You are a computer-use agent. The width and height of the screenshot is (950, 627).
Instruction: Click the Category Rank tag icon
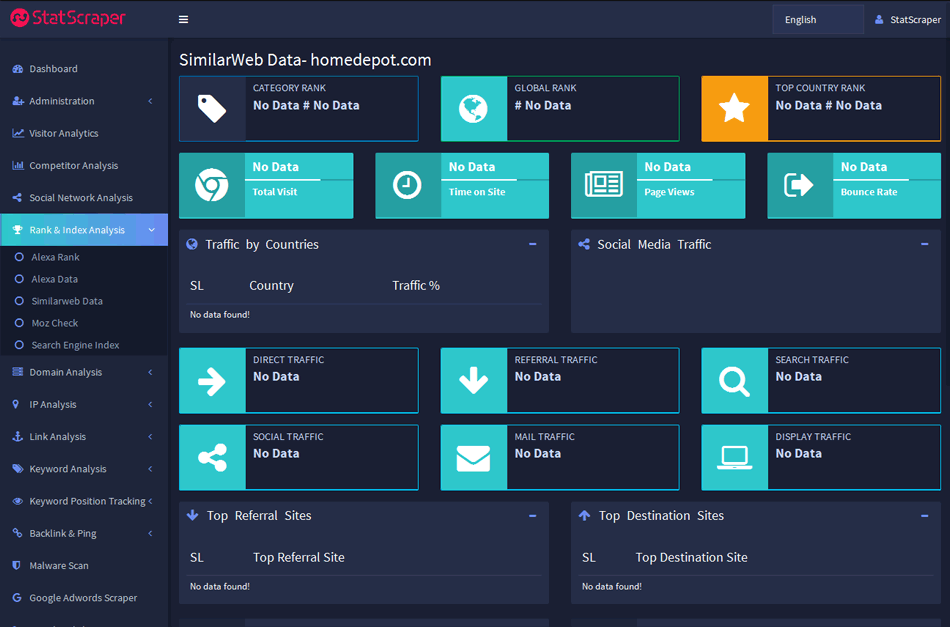click(x=212, y=109)
